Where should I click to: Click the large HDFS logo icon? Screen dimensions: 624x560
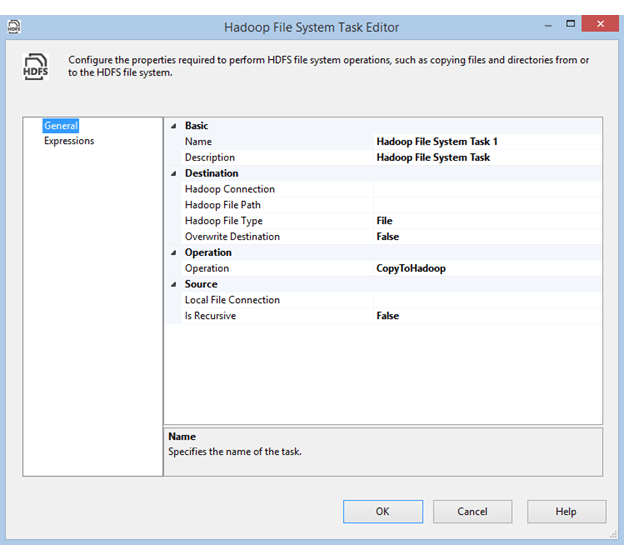35,66
